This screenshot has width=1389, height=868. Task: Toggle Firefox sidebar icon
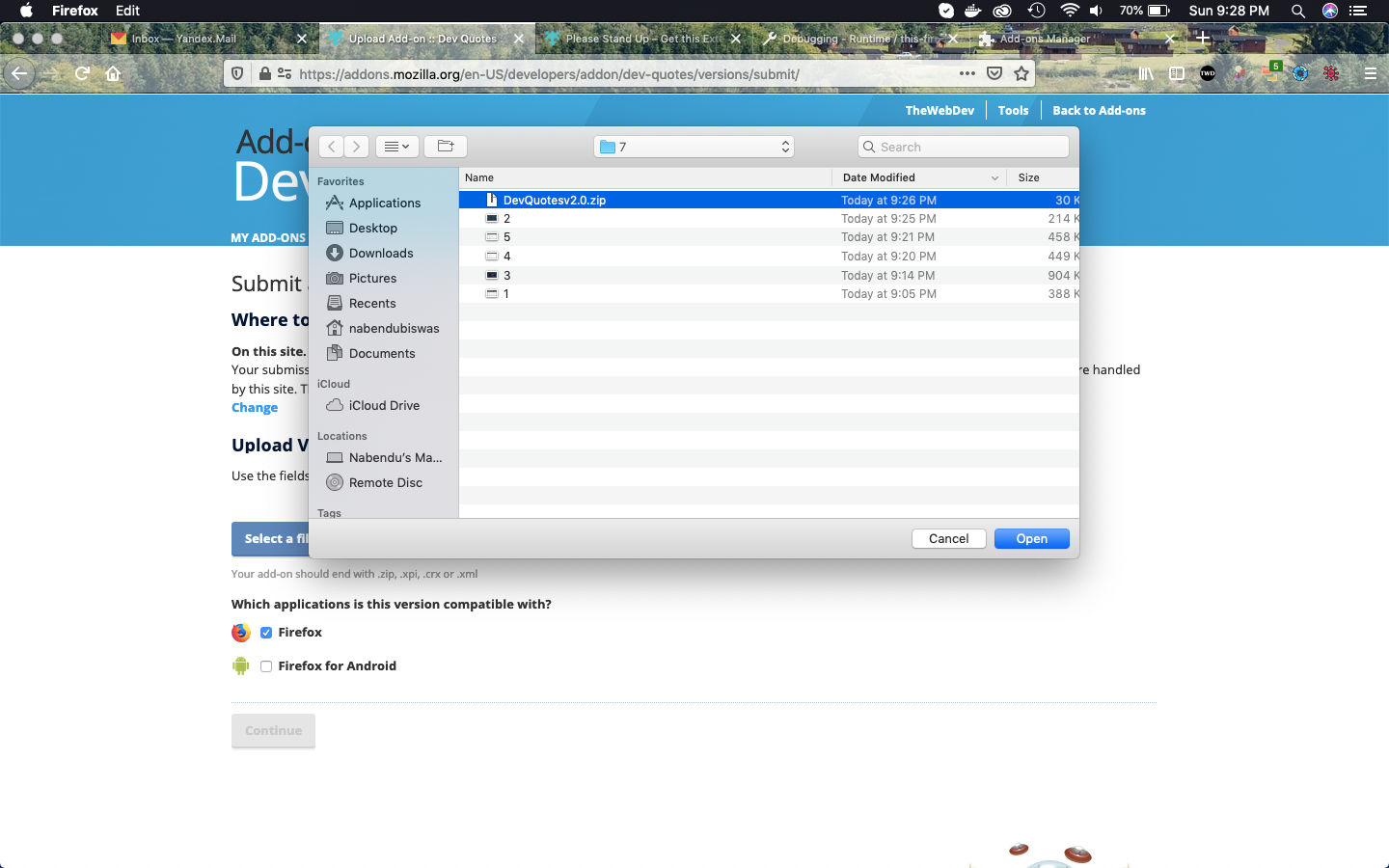[1177, 73]
